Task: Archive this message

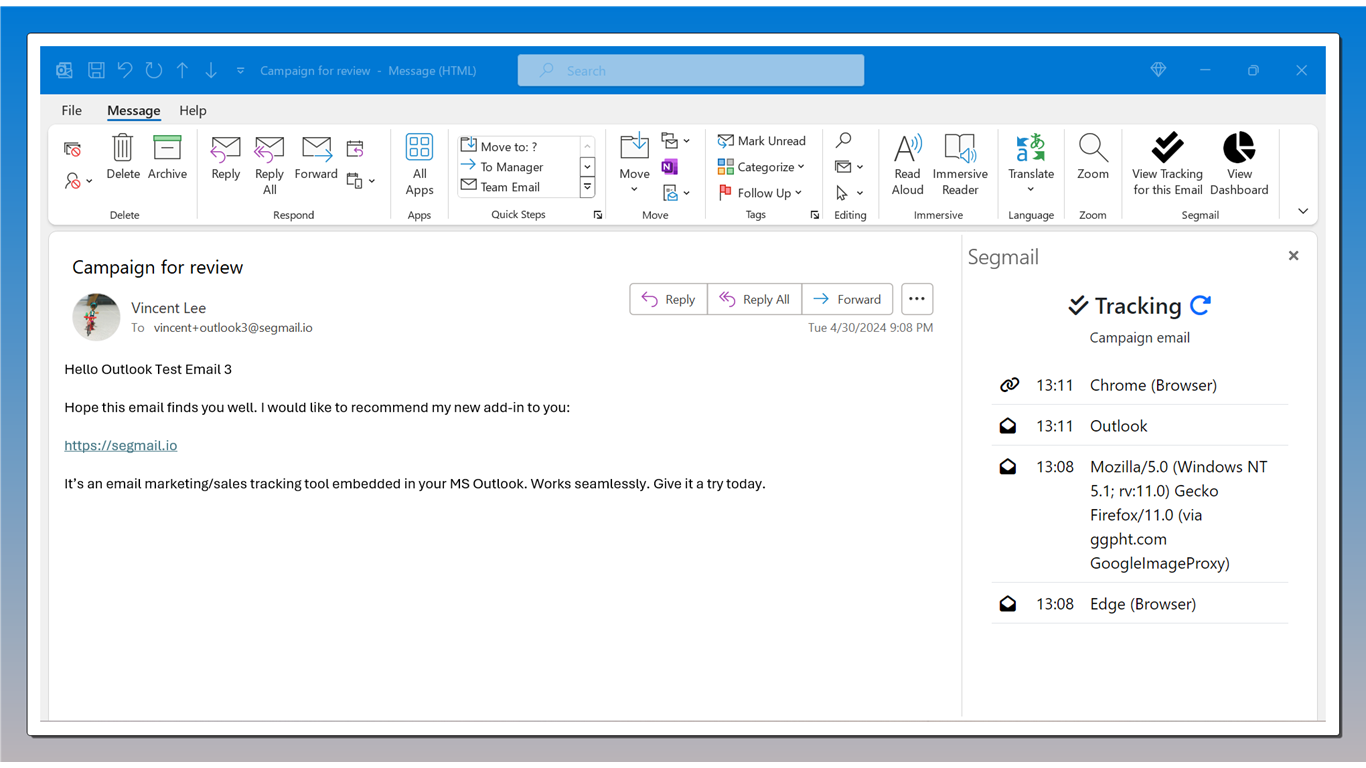Action: [x=167, y=157]
